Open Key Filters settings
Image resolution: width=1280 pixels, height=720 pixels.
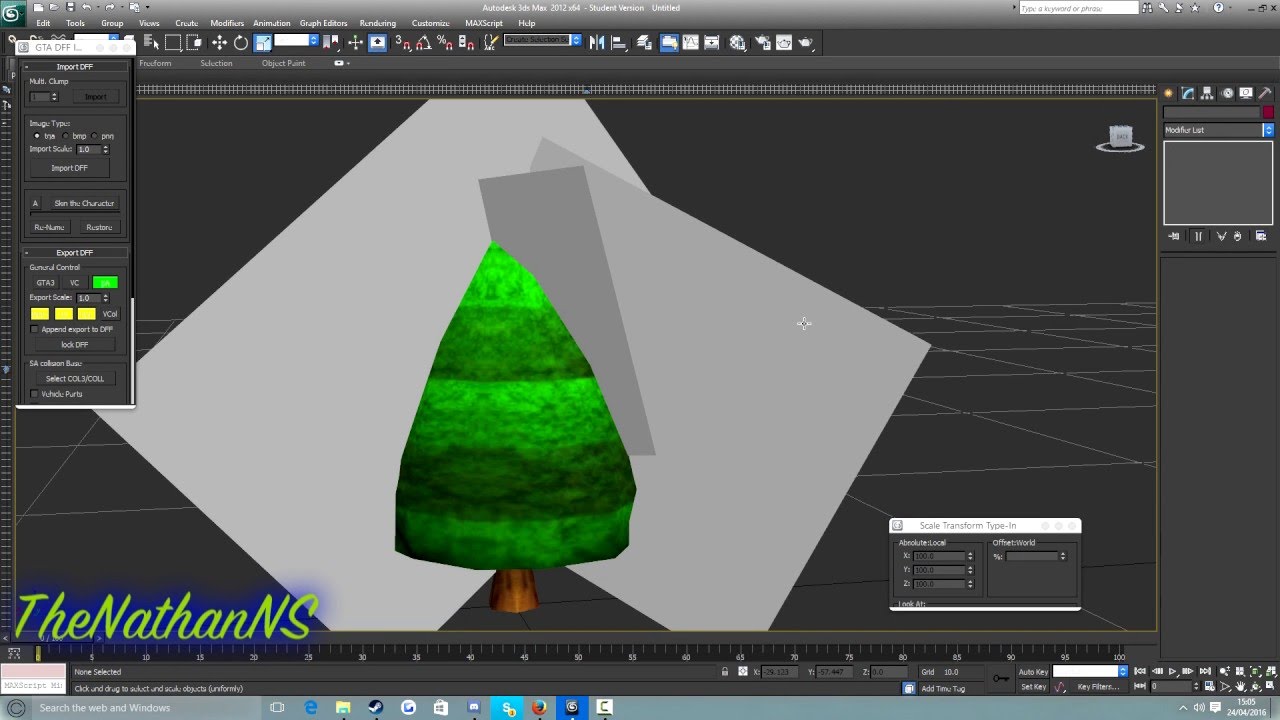[x=1098, y=687]
